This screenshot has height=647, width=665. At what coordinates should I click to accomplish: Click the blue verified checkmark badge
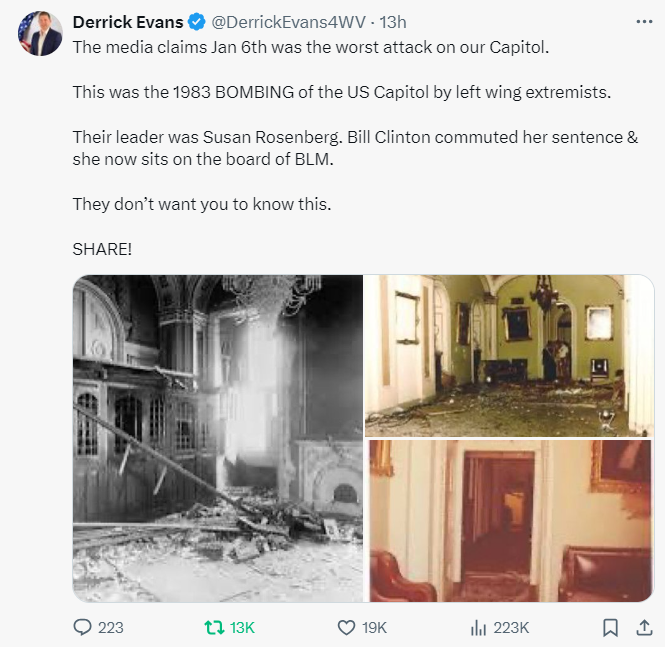pos(193,22)
